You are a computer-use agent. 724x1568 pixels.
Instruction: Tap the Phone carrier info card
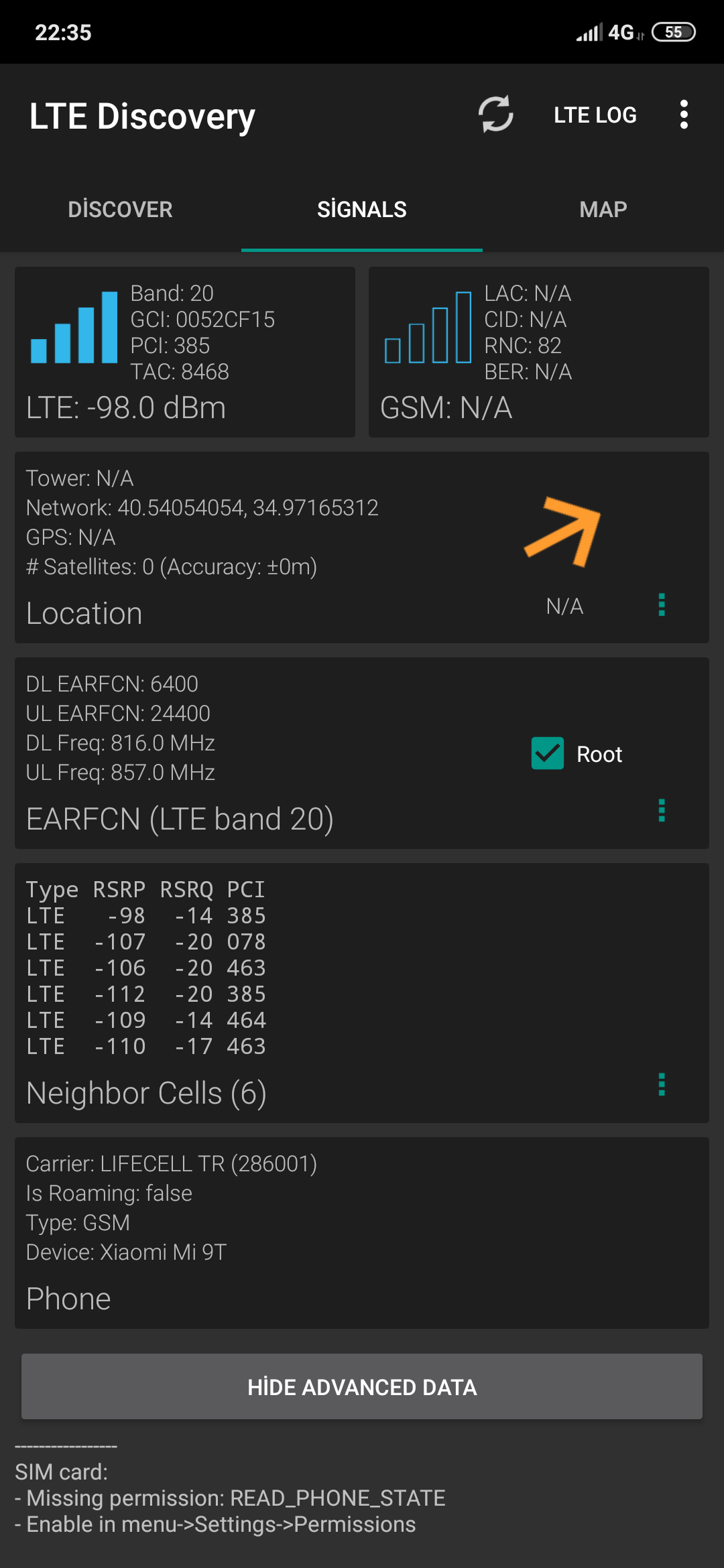point(362,1233)
